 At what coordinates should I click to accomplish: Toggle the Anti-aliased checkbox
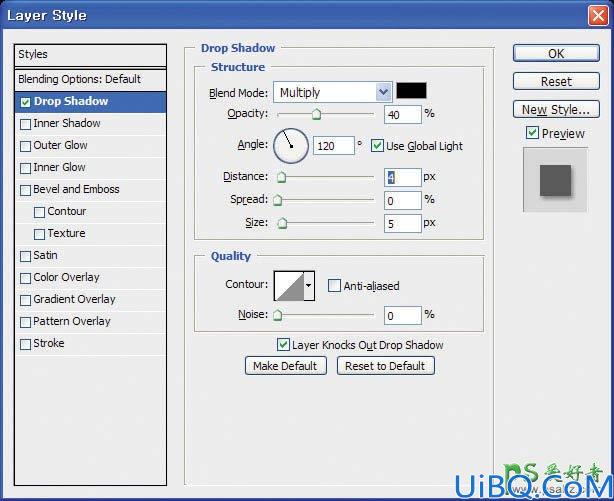[334, 286]
